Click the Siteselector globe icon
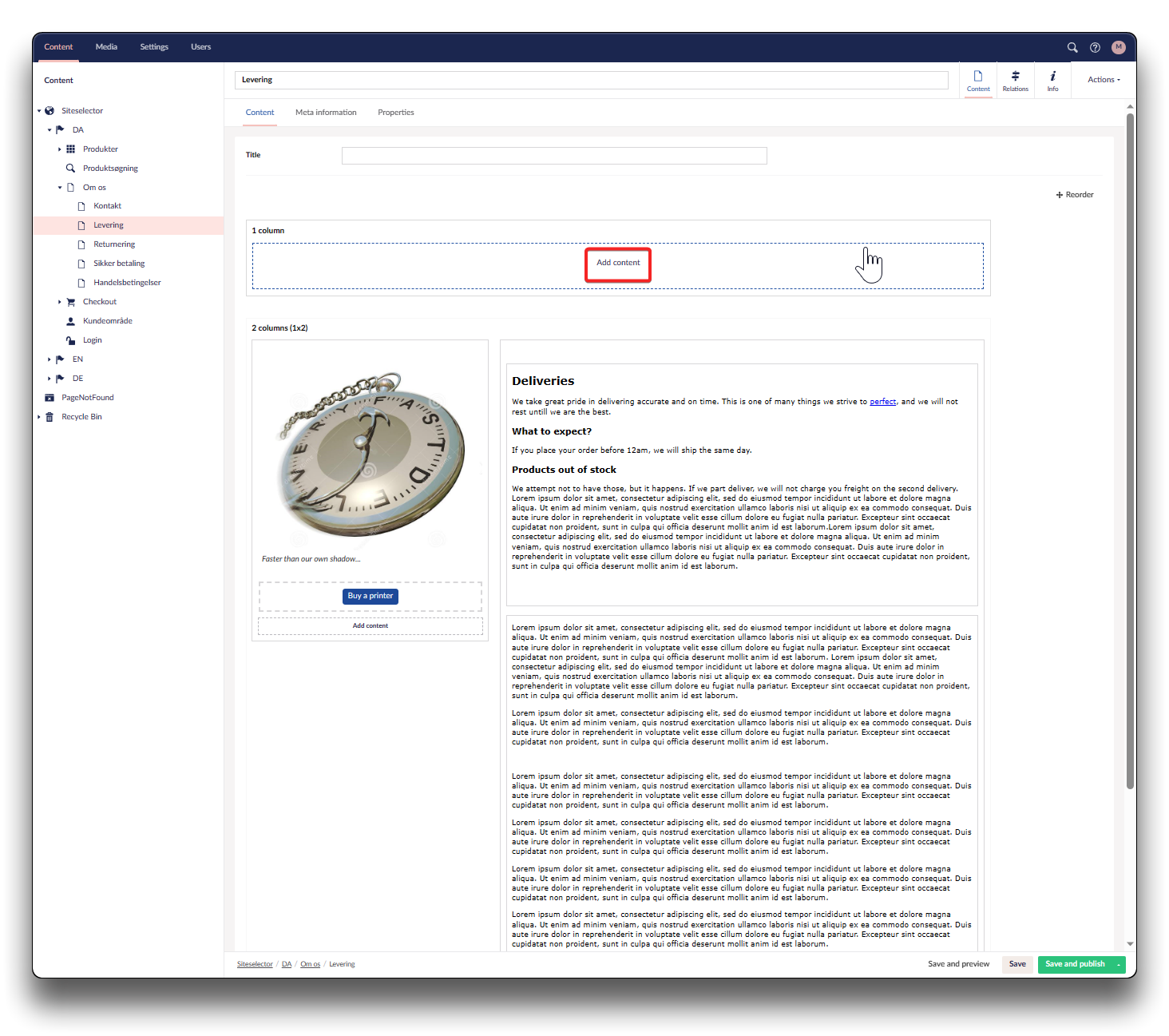The width and height of the screenshot is (1169, 1036). (50, 111)
